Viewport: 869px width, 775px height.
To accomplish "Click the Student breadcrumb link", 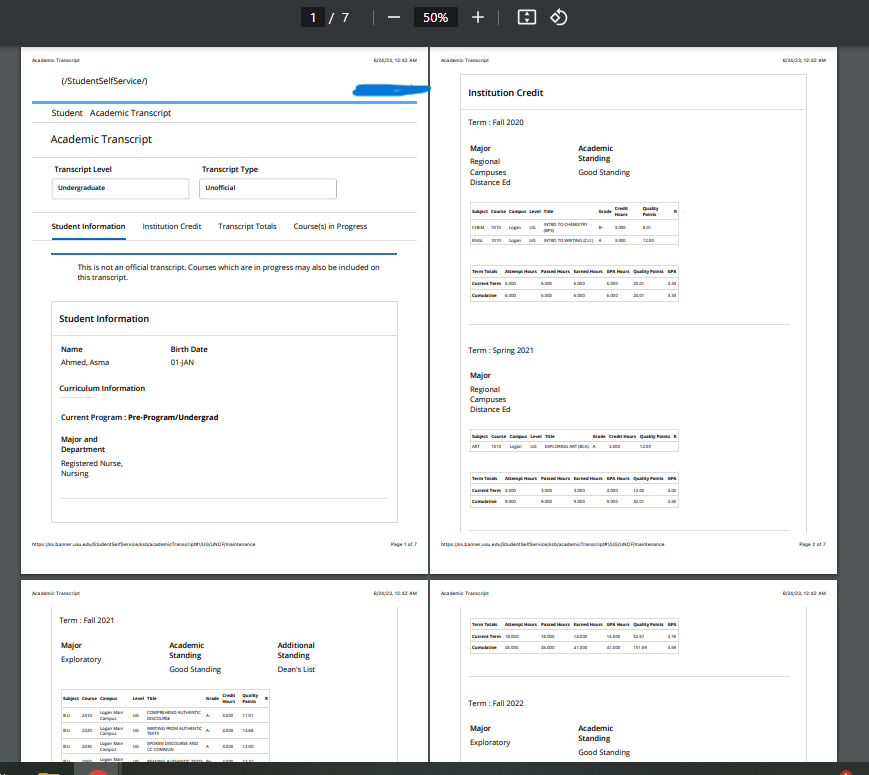I will (x=67, y=113).
